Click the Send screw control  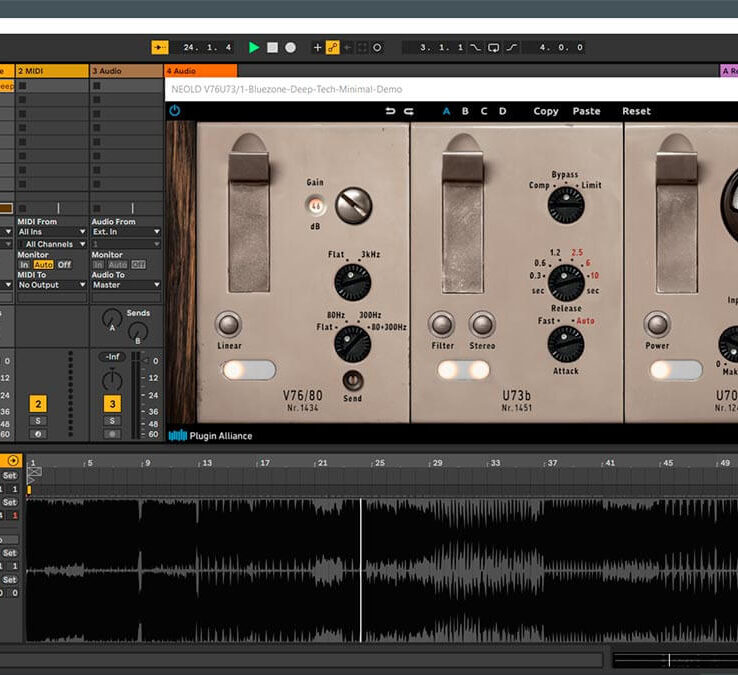353,380
